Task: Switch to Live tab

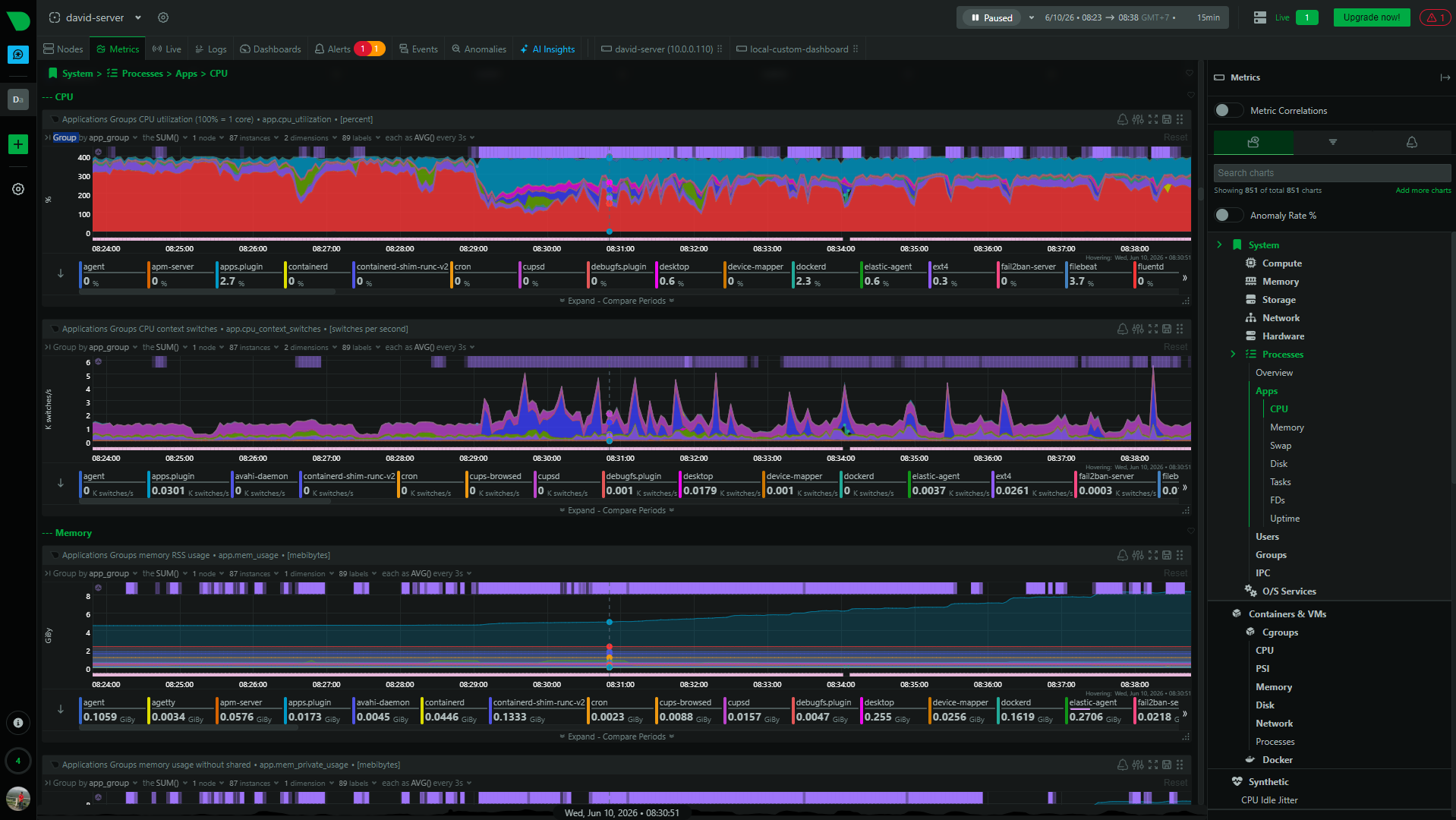Action: [x=166, y=49]
